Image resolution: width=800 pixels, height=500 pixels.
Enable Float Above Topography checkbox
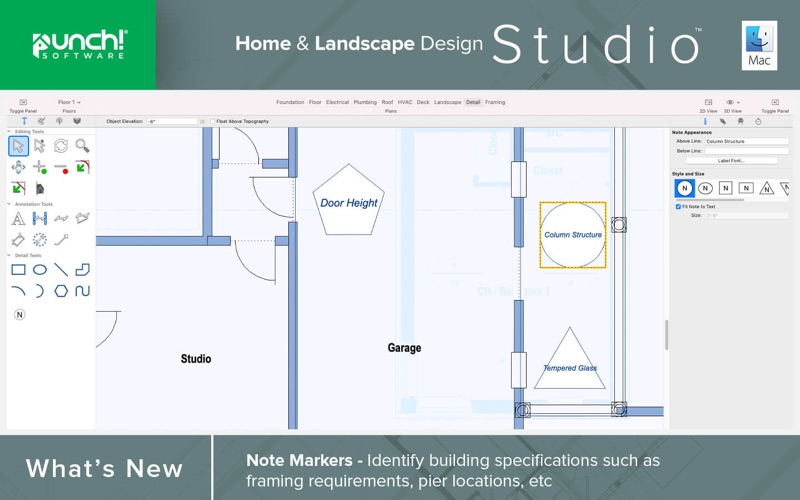coord(213,121)
